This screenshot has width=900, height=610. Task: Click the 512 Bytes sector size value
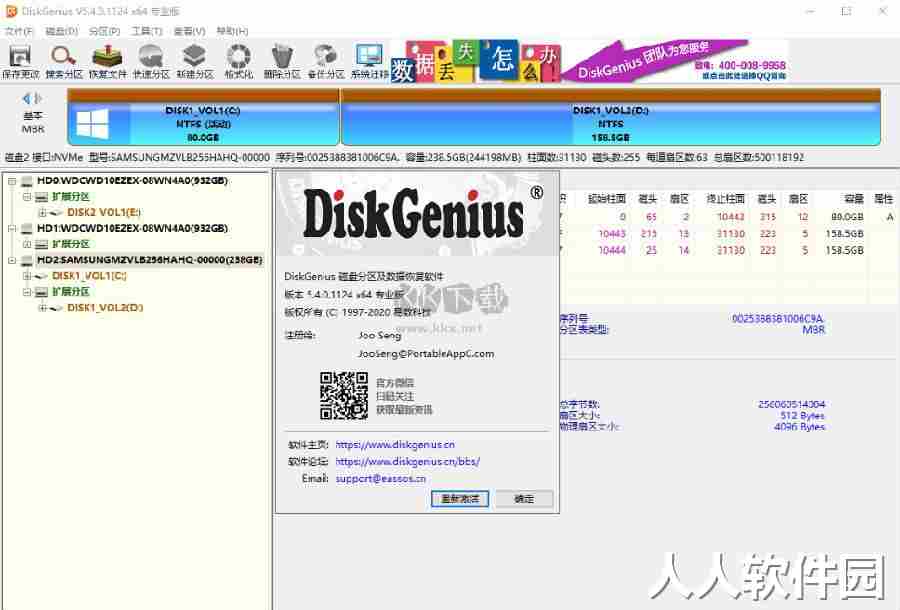tap(802, 415)
